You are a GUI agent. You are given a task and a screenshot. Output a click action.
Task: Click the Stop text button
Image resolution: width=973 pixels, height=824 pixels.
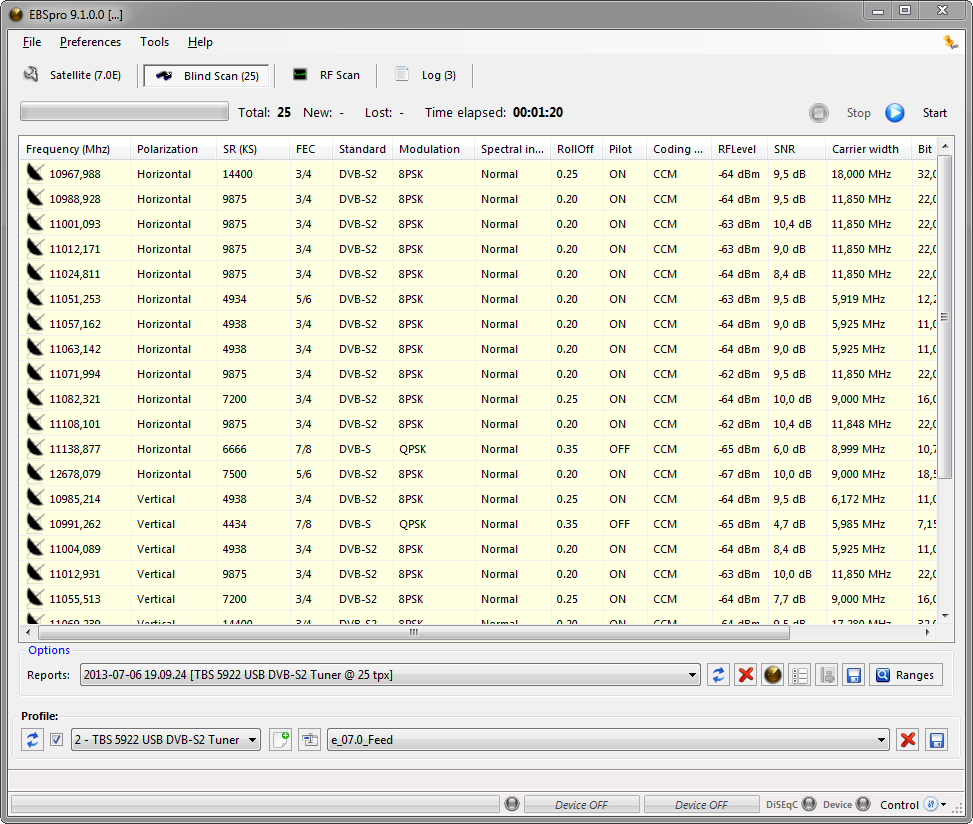click(858, 113)
